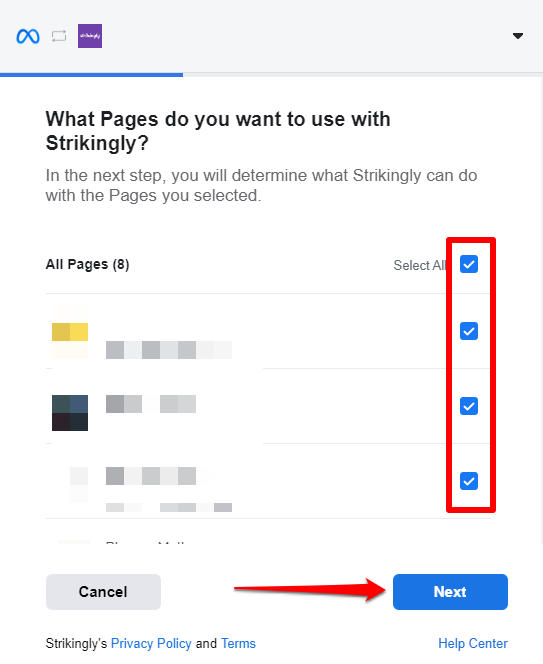Click the purple Strikingly logo
This screenshot has height=664, width=543.
click(x=90, y=36)
